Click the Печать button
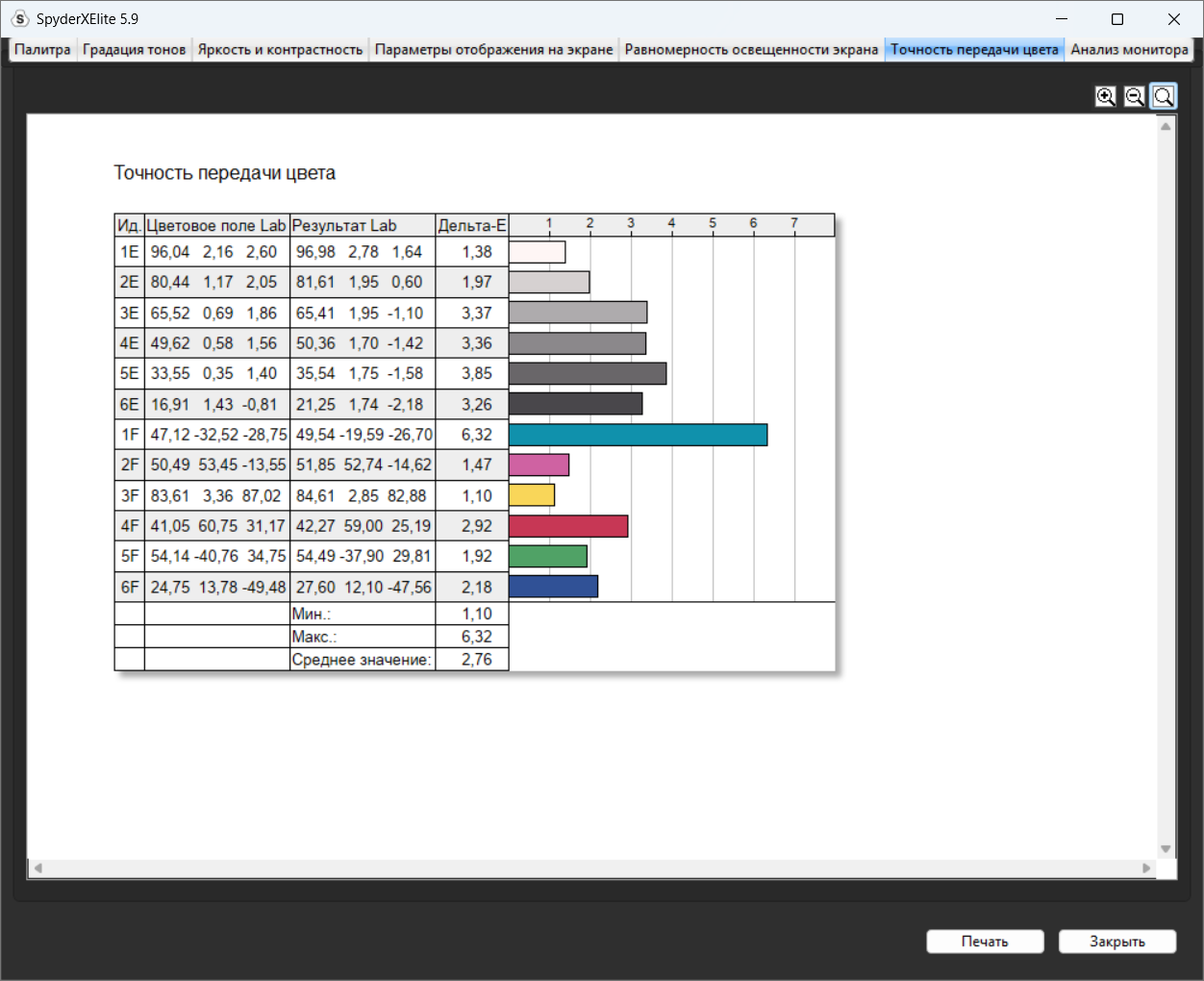 pos(985,942)
